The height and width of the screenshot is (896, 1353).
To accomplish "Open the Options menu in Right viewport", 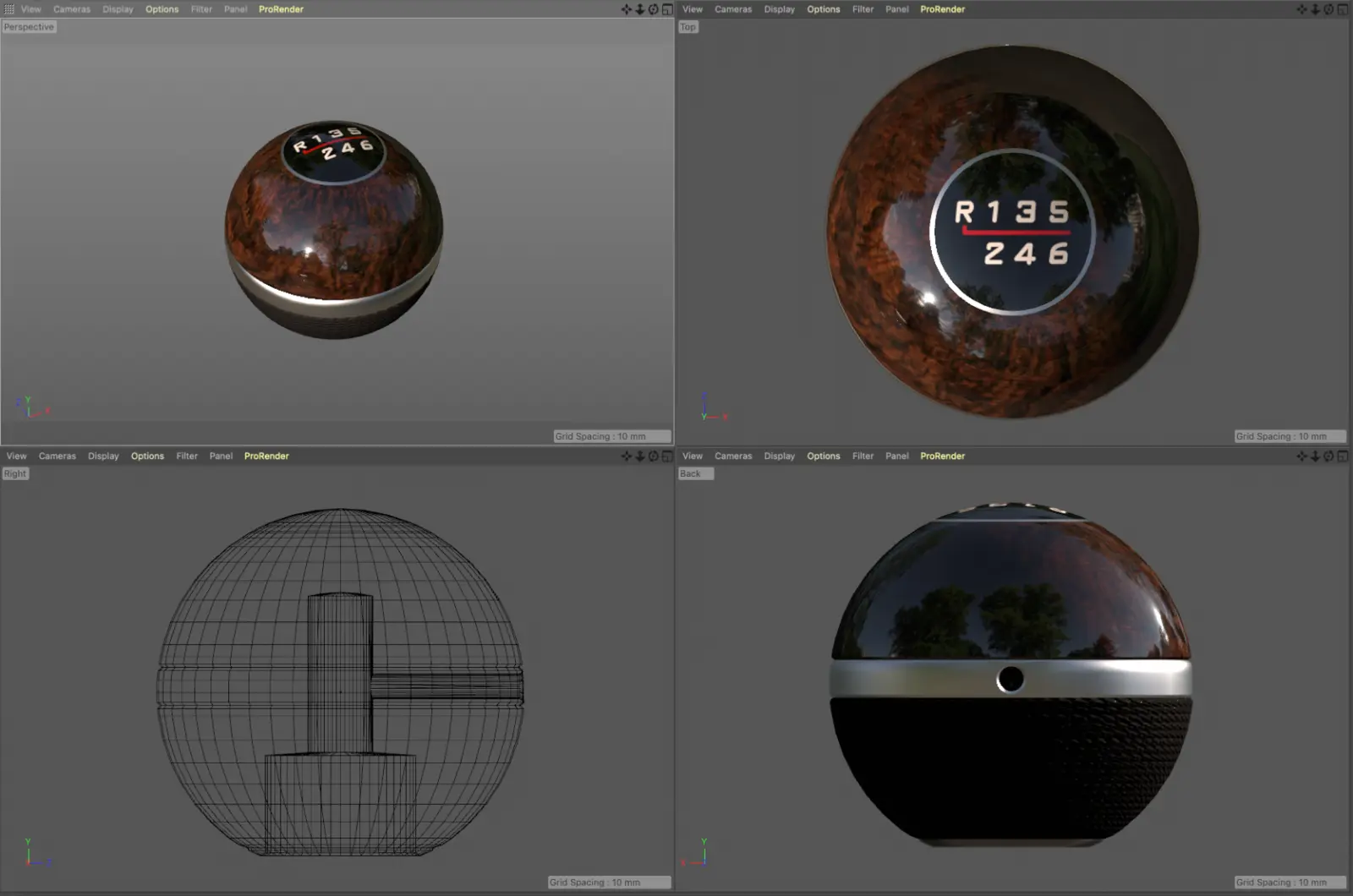I will point(147,456).
